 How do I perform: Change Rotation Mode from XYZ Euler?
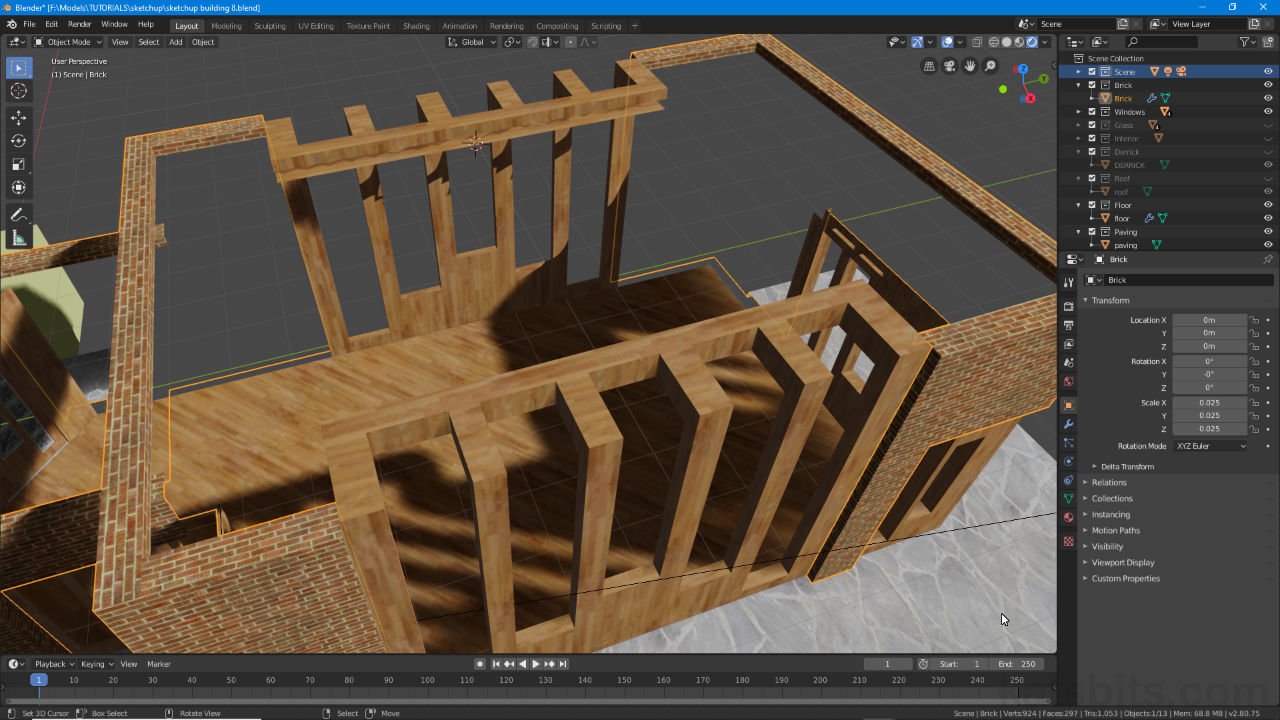pos(1210,446)
